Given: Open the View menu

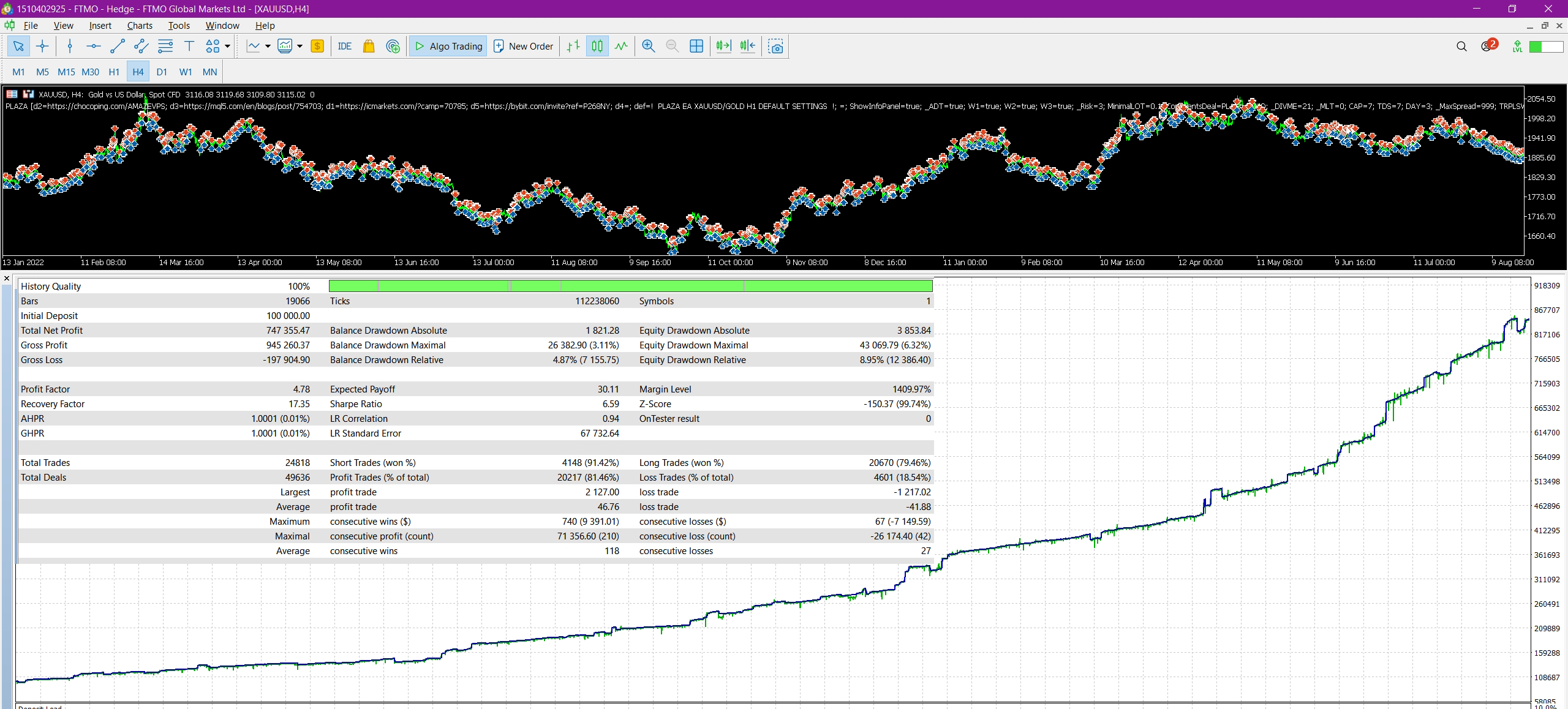Looking at the screenshot, I should coord(63,25).
